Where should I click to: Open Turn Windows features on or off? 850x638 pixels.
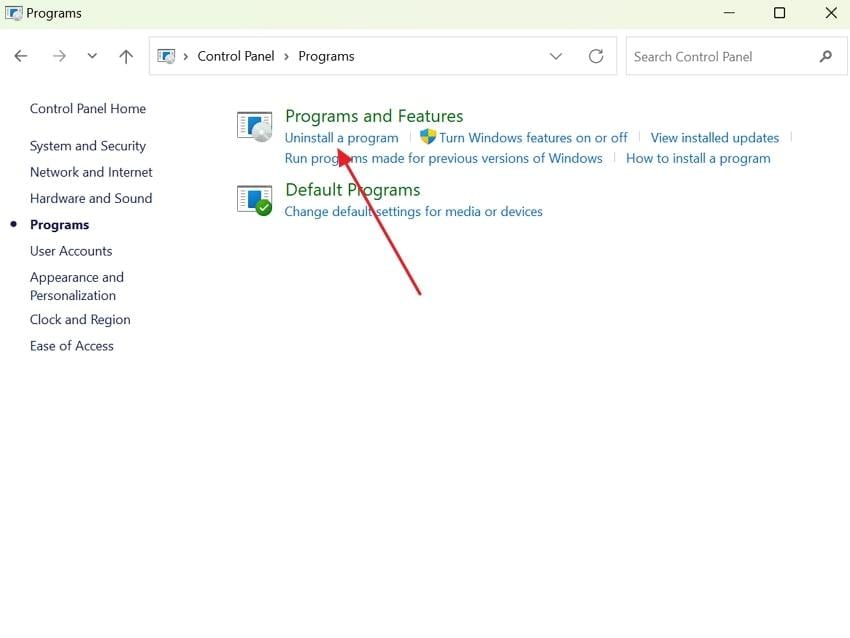[533, 138]
